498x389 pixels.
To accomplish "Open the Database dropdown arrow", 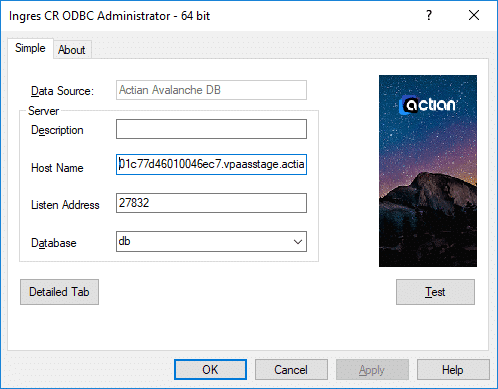I will click(x=298, y=242).
